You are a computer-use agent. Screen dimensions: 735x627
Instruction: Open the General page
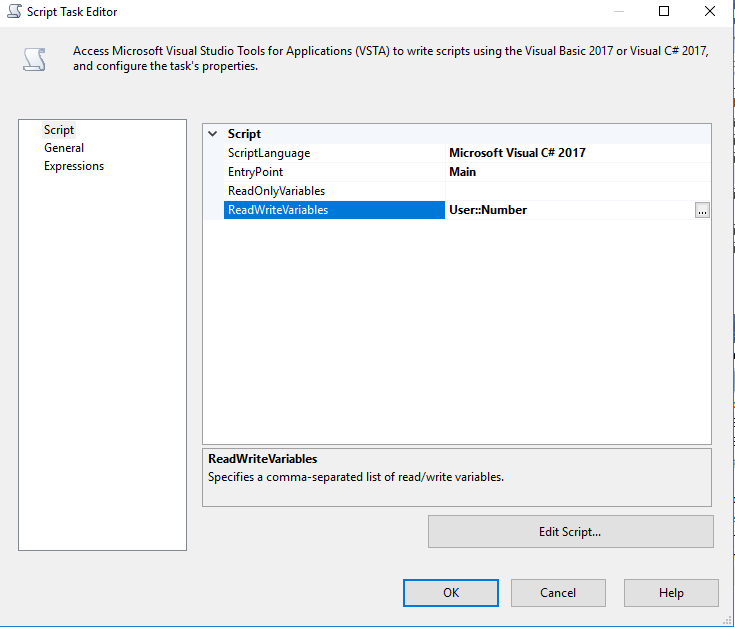pyautogui.click(x=64, y=148)
